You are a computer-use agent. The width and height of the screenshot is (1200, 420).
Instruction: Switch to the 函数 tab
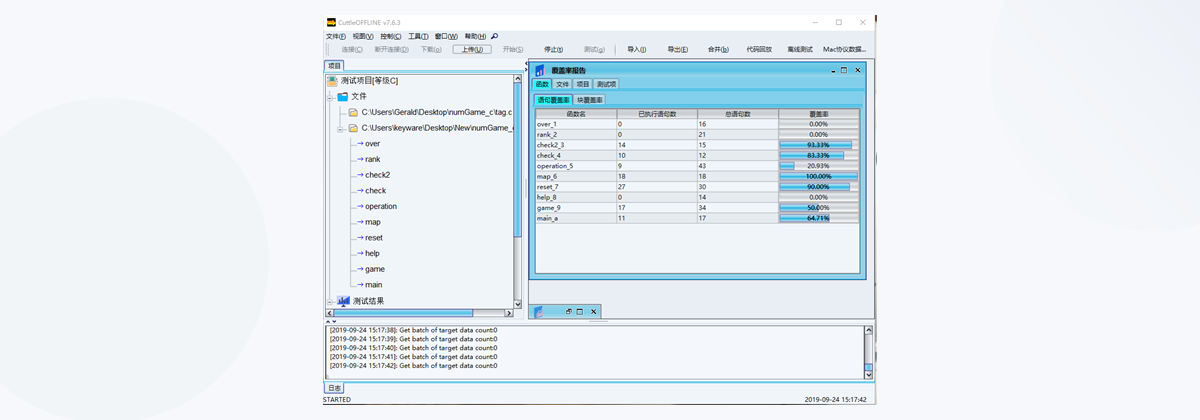[x=543, y=85]
